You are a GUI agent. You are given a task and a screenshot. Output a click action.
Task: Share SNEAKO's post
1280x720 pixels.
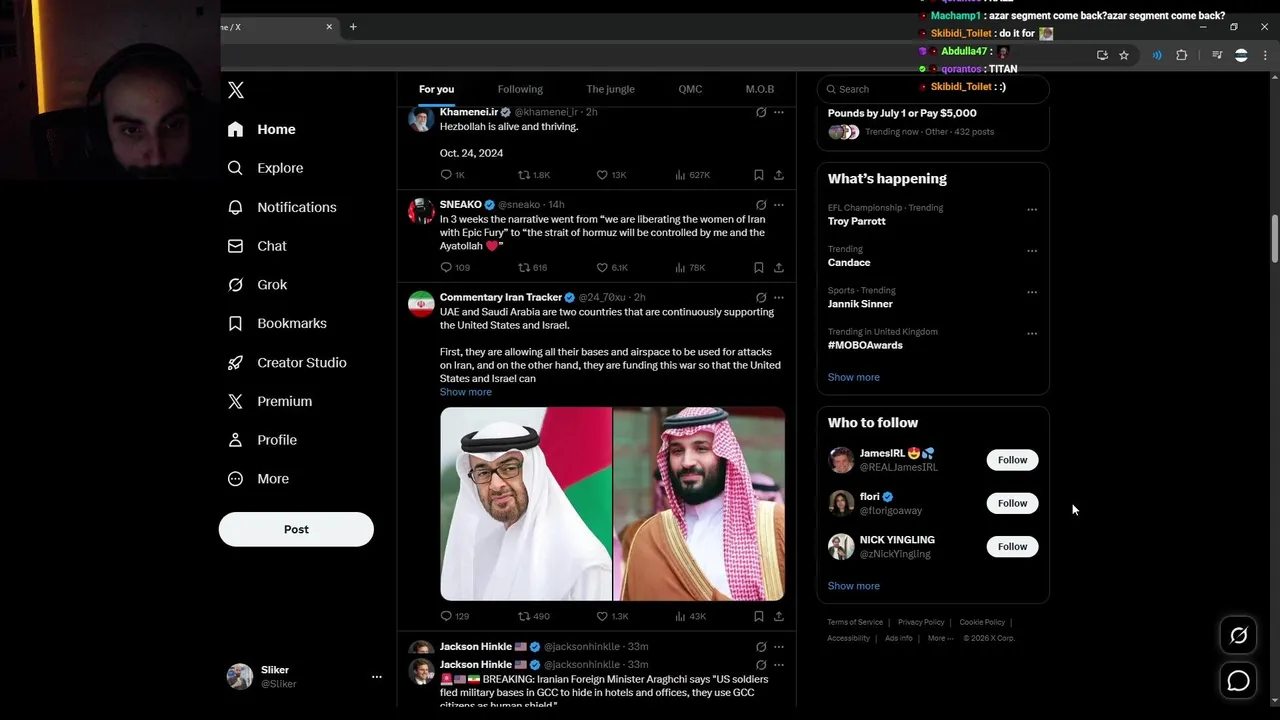tap(779, 267)
